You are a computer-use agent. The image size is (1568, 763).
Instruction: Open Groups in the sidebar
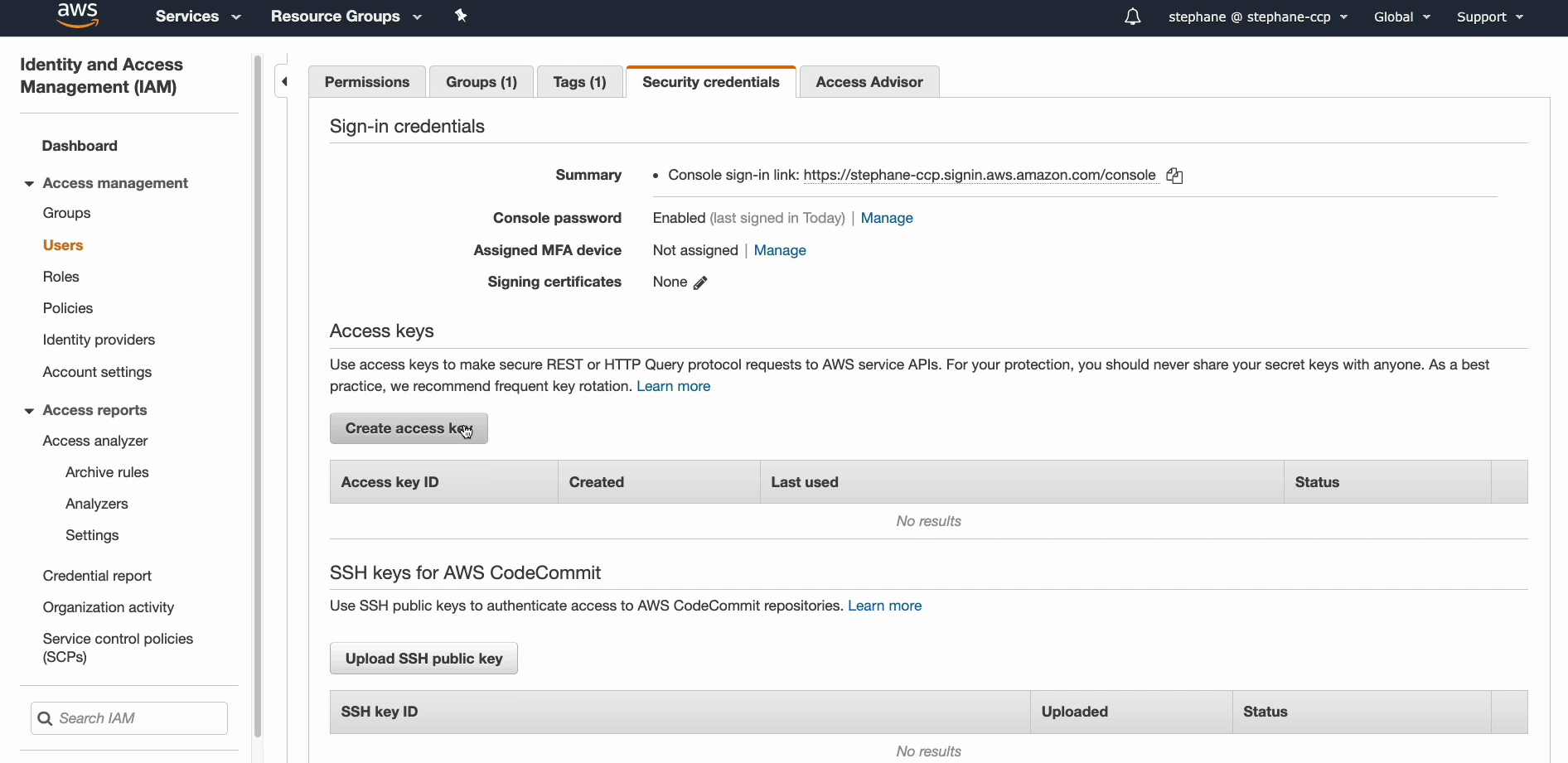(66, 213)
